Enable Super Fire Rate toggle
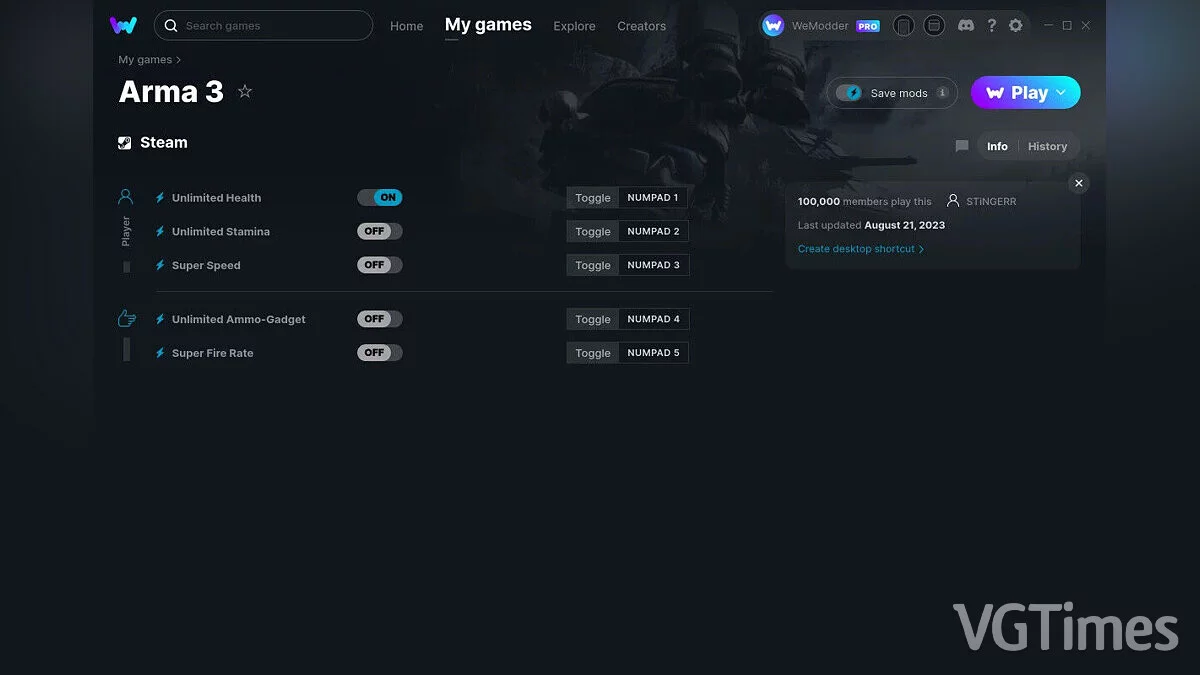Viewport: 1200px width, 675px height. pyautogui.click(x=380, y=353)
